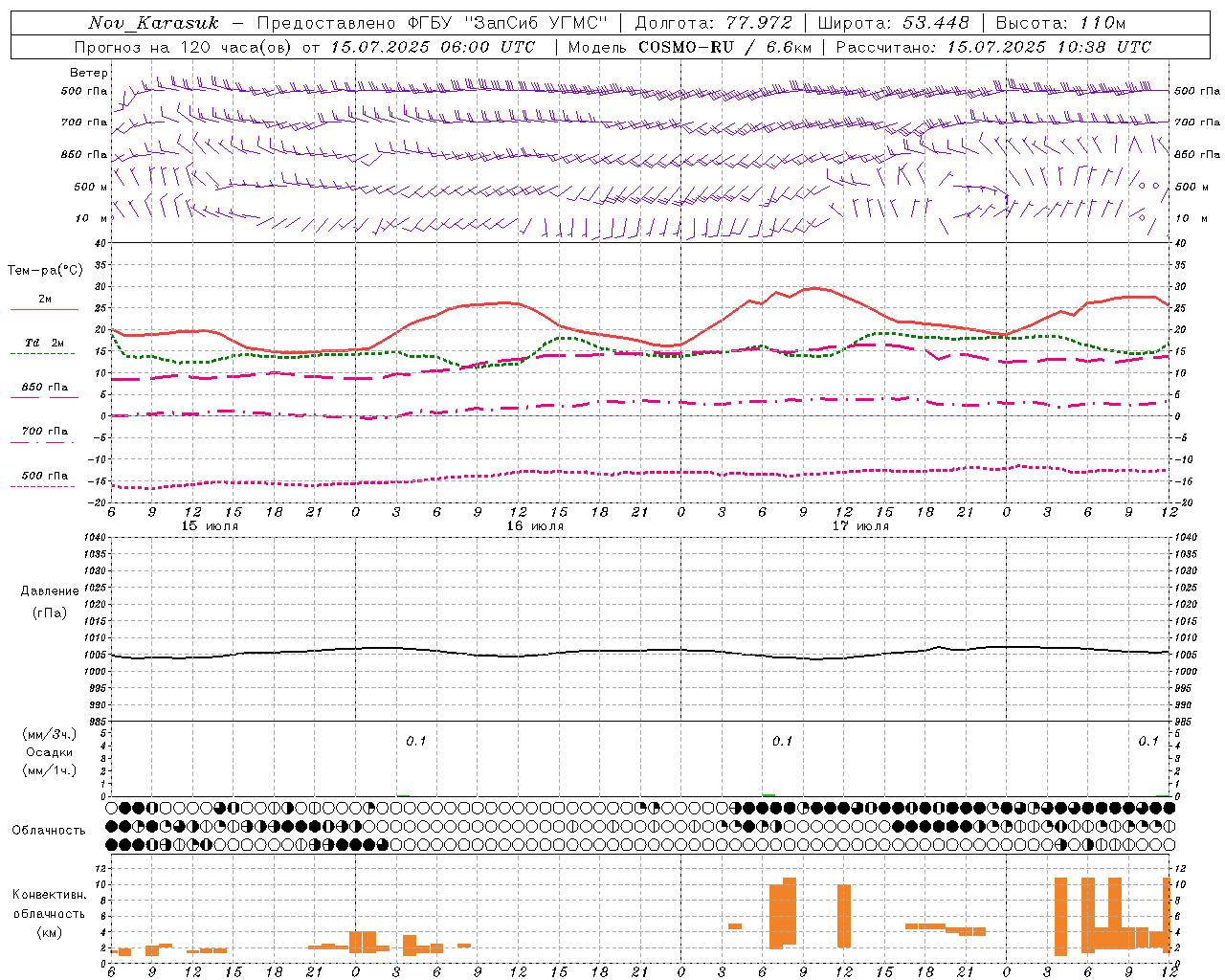Click the date label 17 июля
The image size is (1225, 980).
860,526
